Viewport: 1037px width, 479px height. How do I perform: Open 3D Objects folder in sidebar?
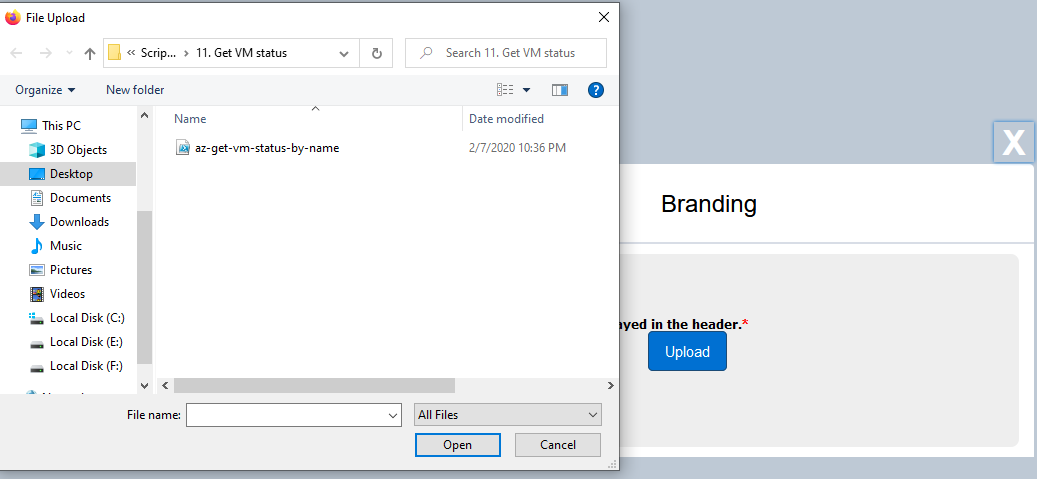click(x=78, y=150)
